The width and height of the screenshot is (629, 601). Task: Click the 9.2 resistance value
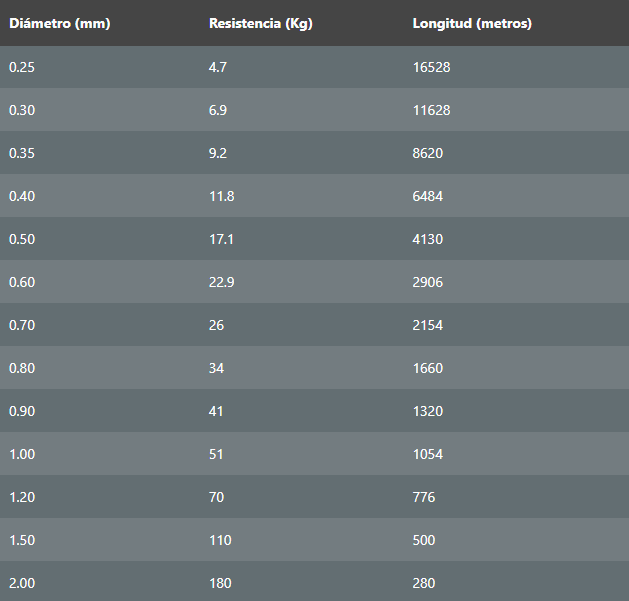(x=219, y=153)
